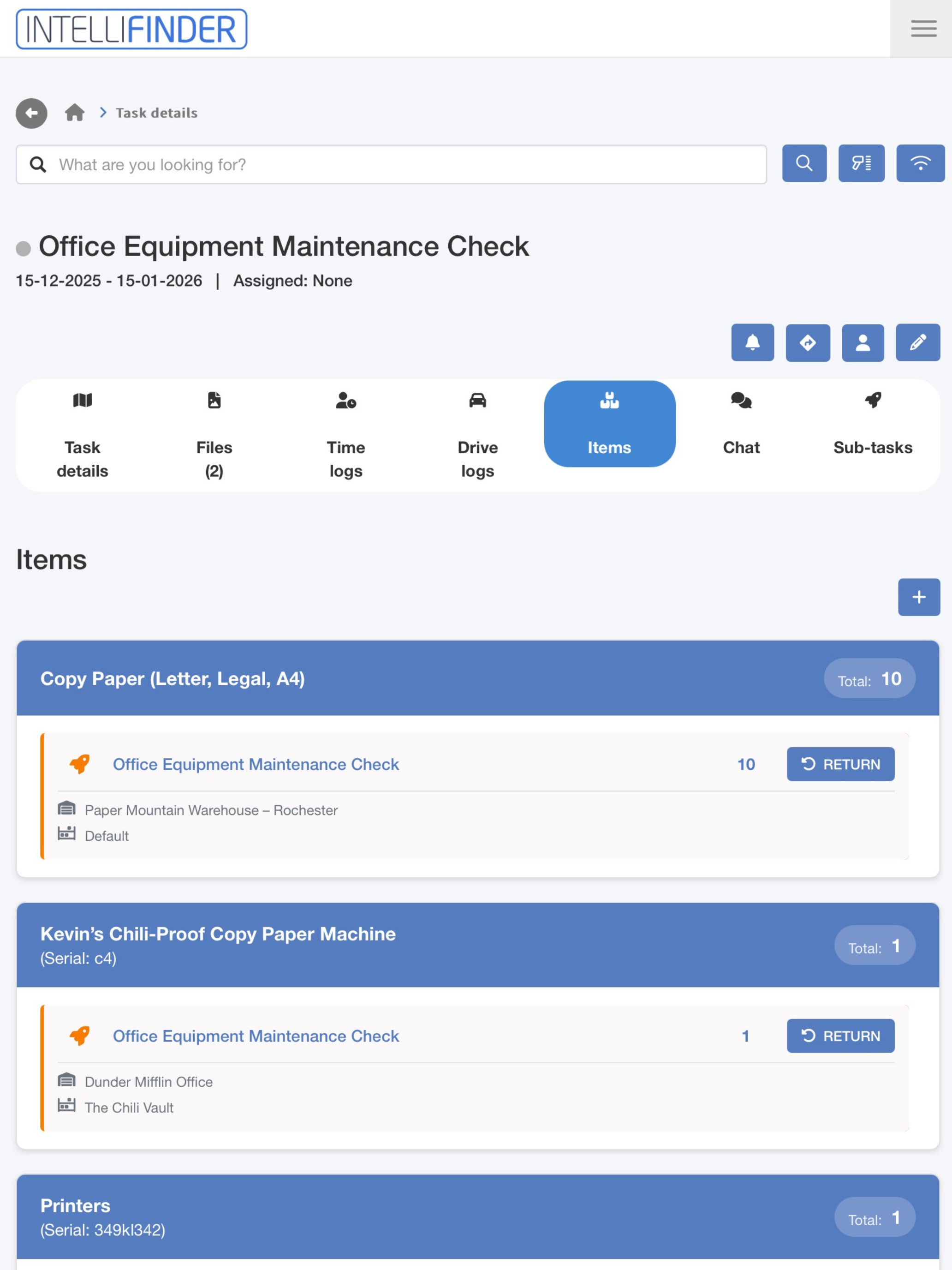Switch to the Time logs tab
The image size is (952, 1270).
346,435
